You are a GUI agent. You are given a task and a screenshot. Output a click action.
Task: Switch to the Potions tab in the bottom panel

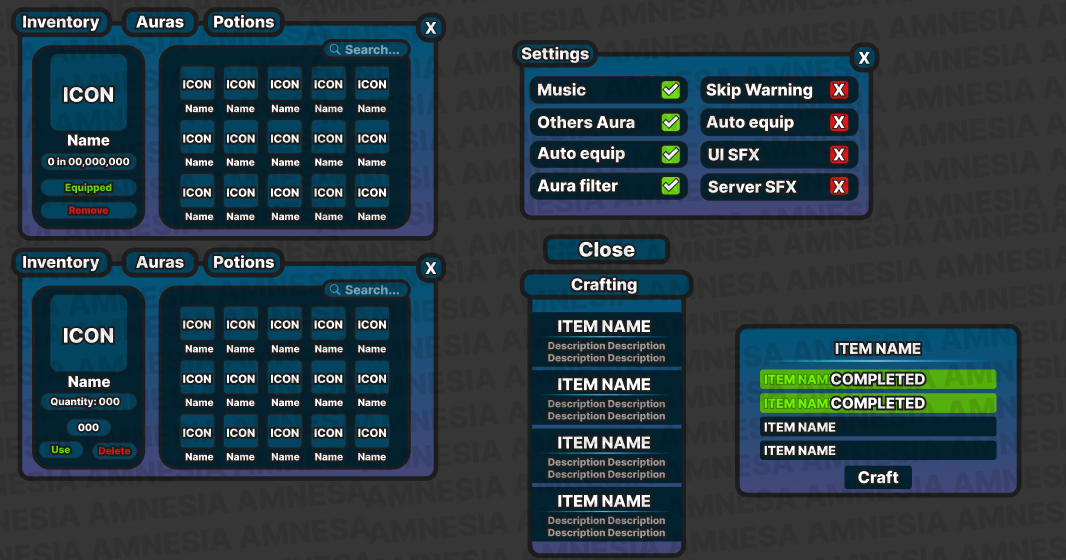tap(243, 262)
